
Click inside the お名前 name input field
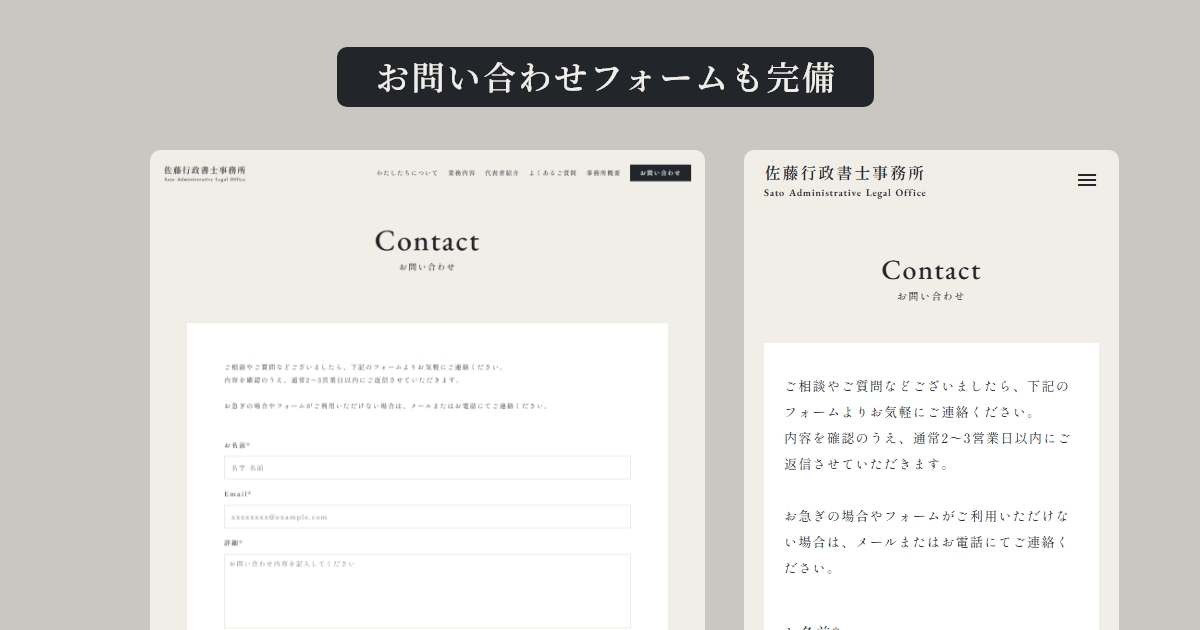[x=427, y=467]
